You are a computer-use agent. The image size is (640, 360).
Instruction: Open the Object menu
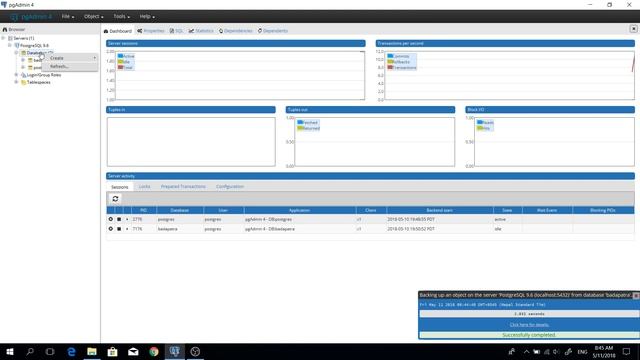pyautogui.click(x=93, y=16)
